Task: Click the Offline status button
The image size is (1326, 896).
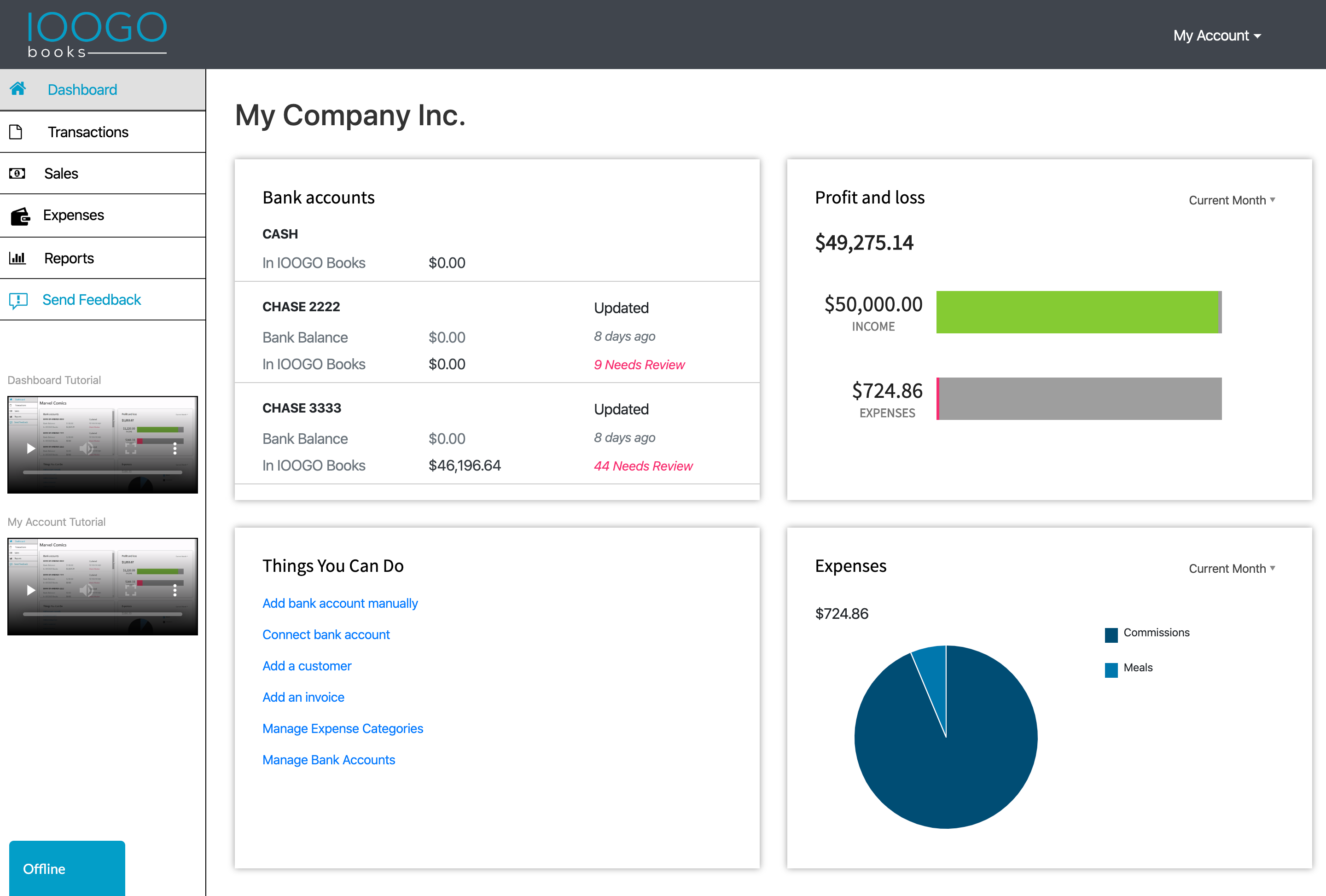Action: click(67, 868)
